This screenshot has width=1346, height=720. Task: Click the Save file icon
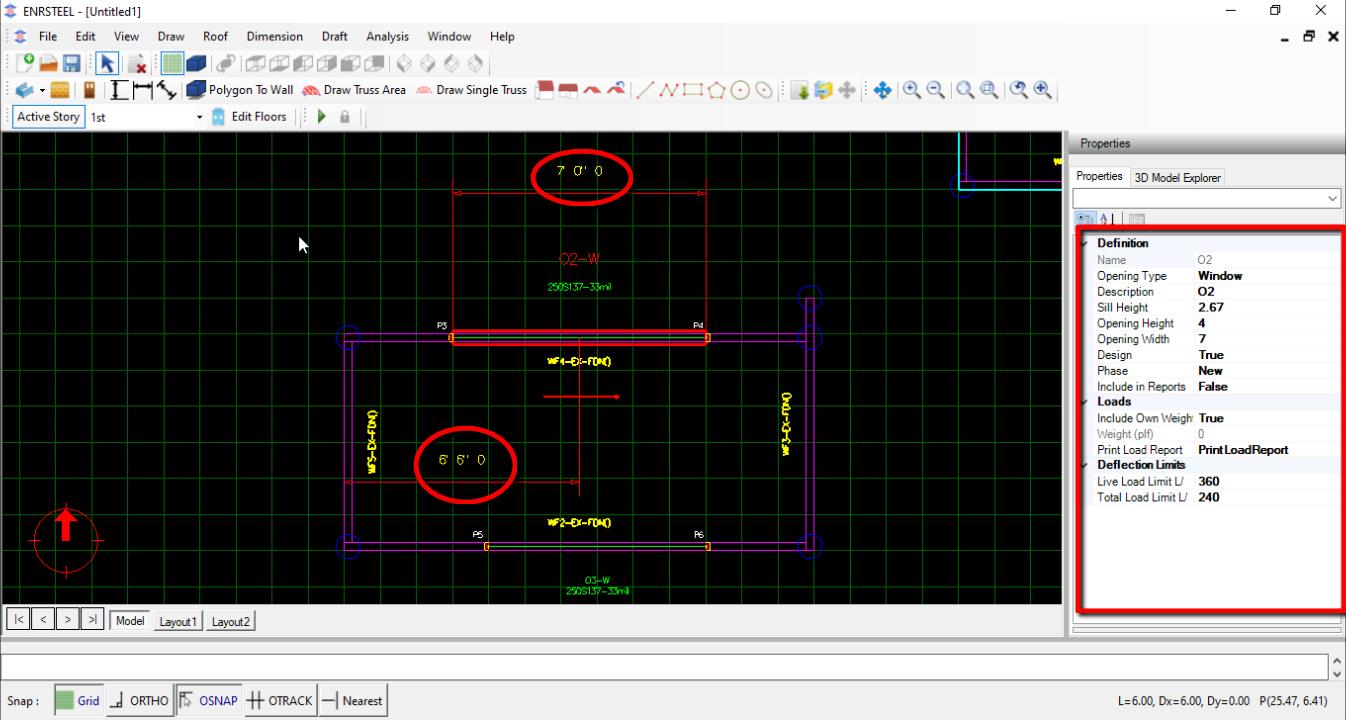click(72, 64)
